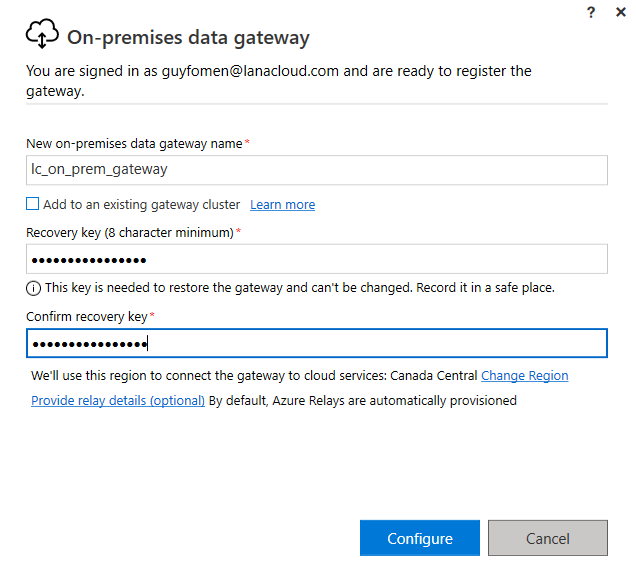Focus the gateway name input field

click(x=317, y=170)
